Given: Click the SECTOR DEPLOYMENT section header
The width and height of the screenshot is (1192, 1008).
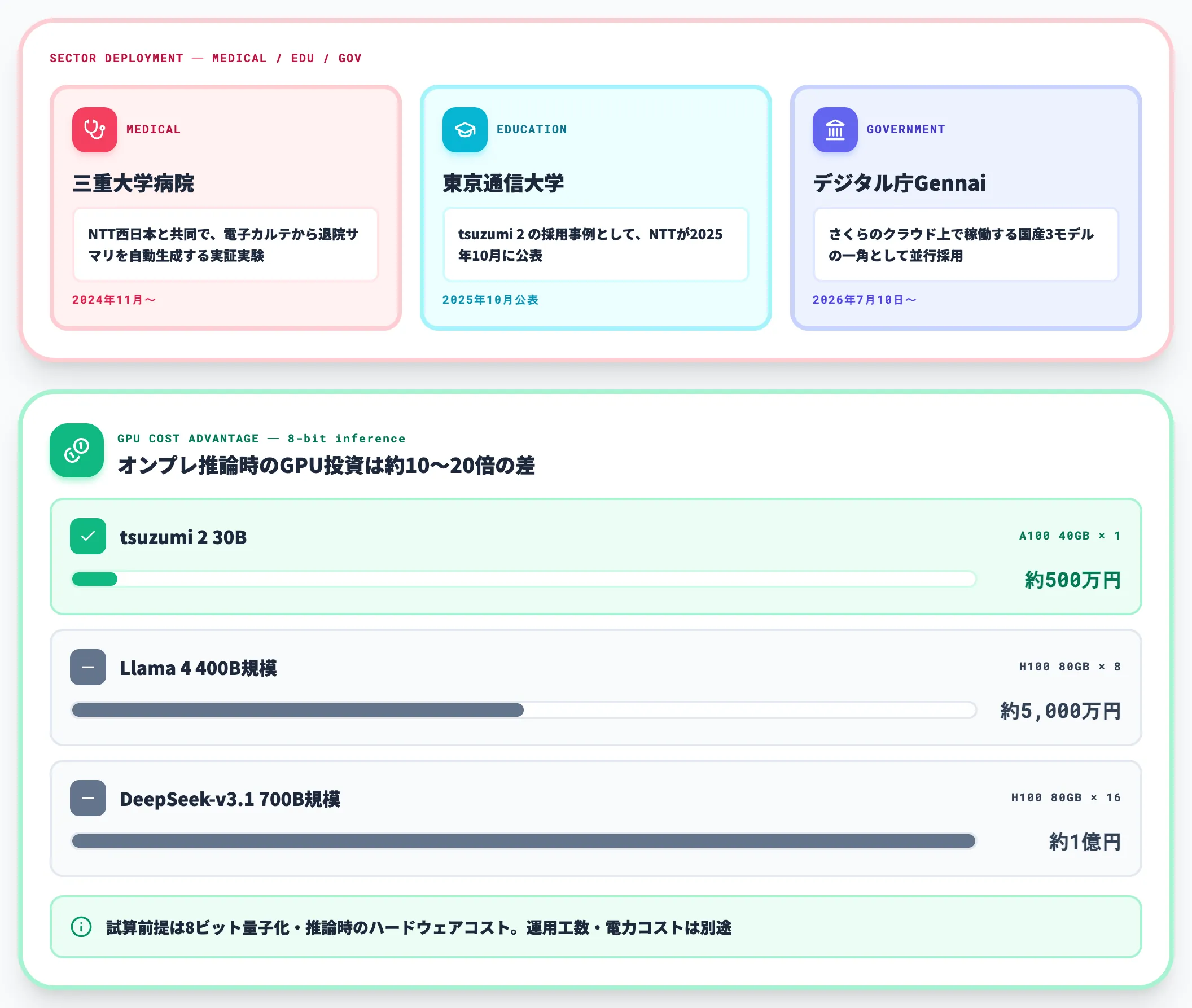Looking at the screenshot, I should point(205,58).
